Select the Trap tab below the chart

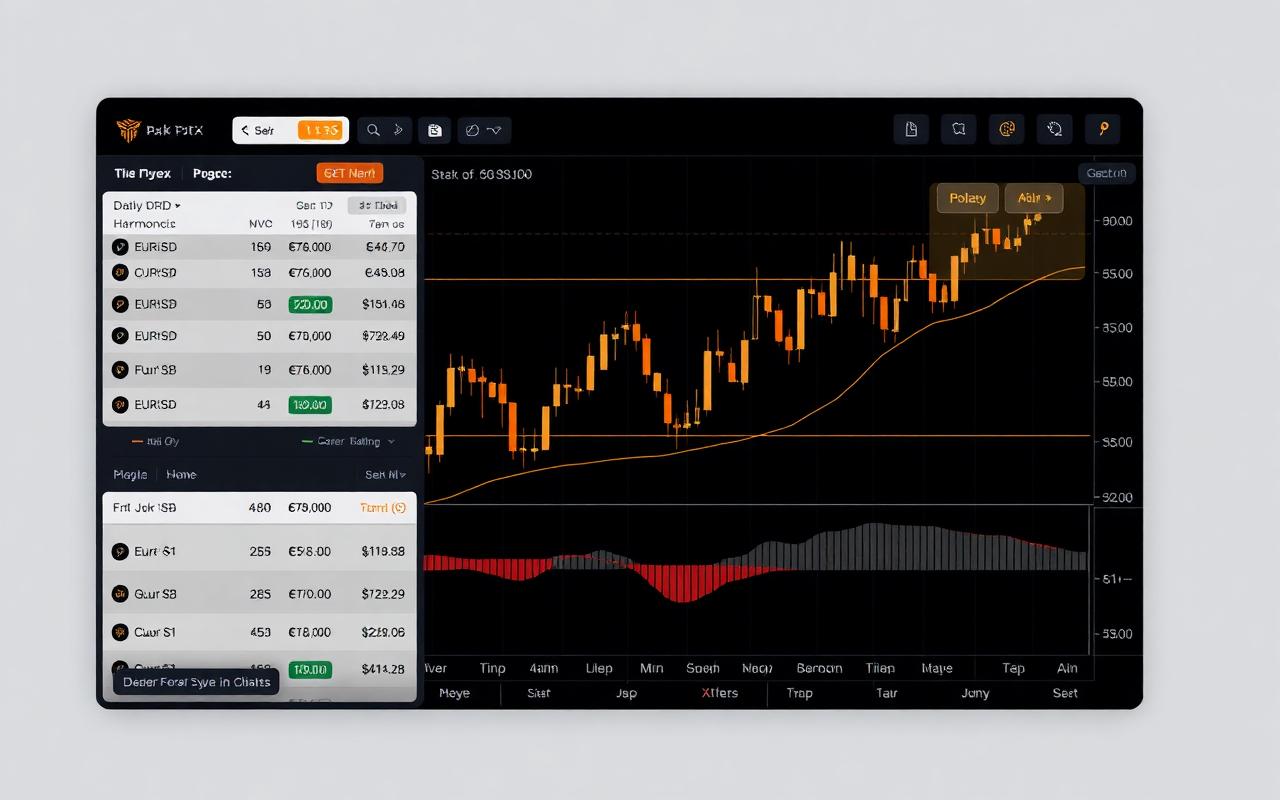(800, 693)
